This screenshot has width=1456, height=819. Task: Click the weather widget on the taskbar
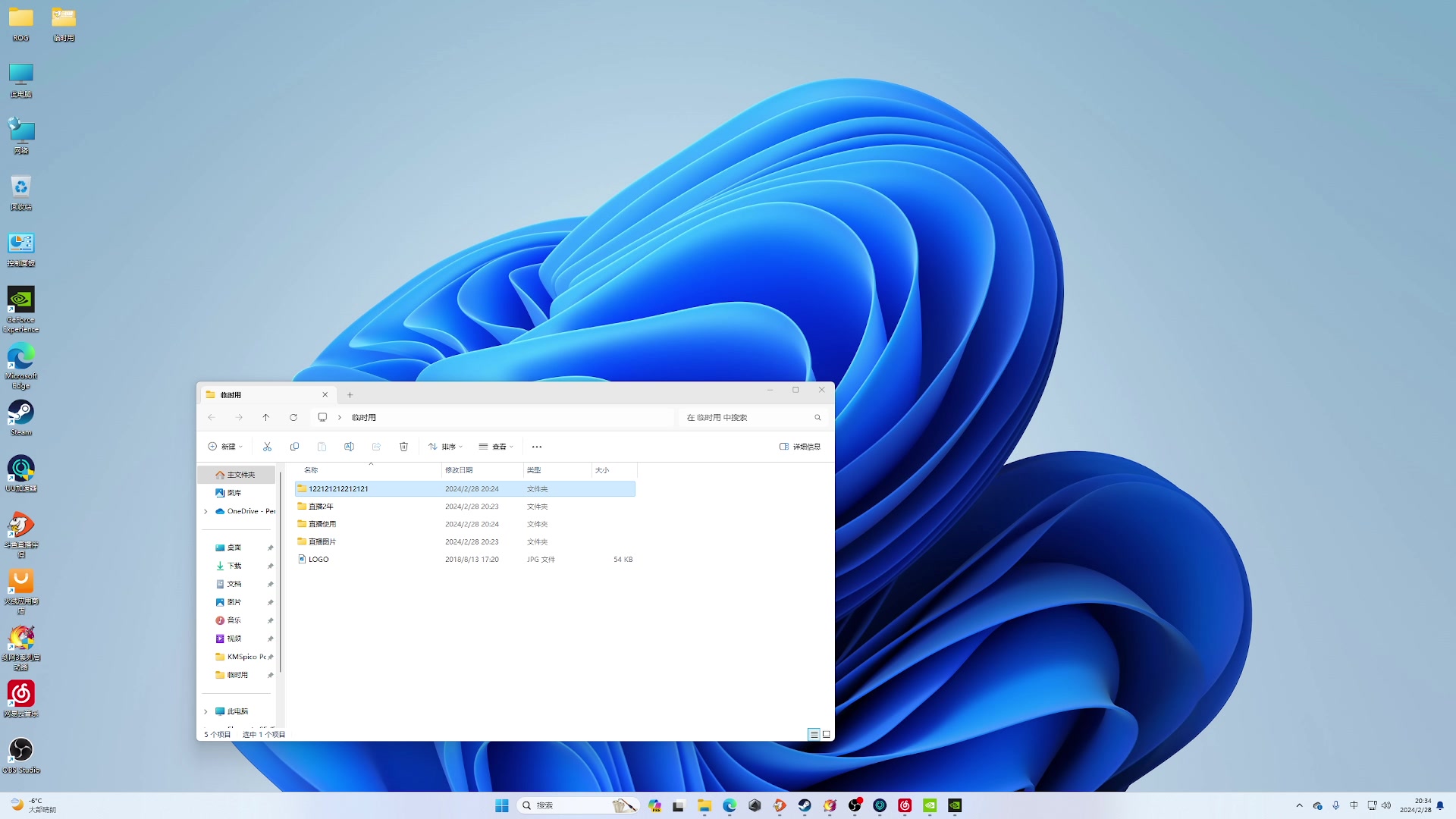click(x=33, y=805)
